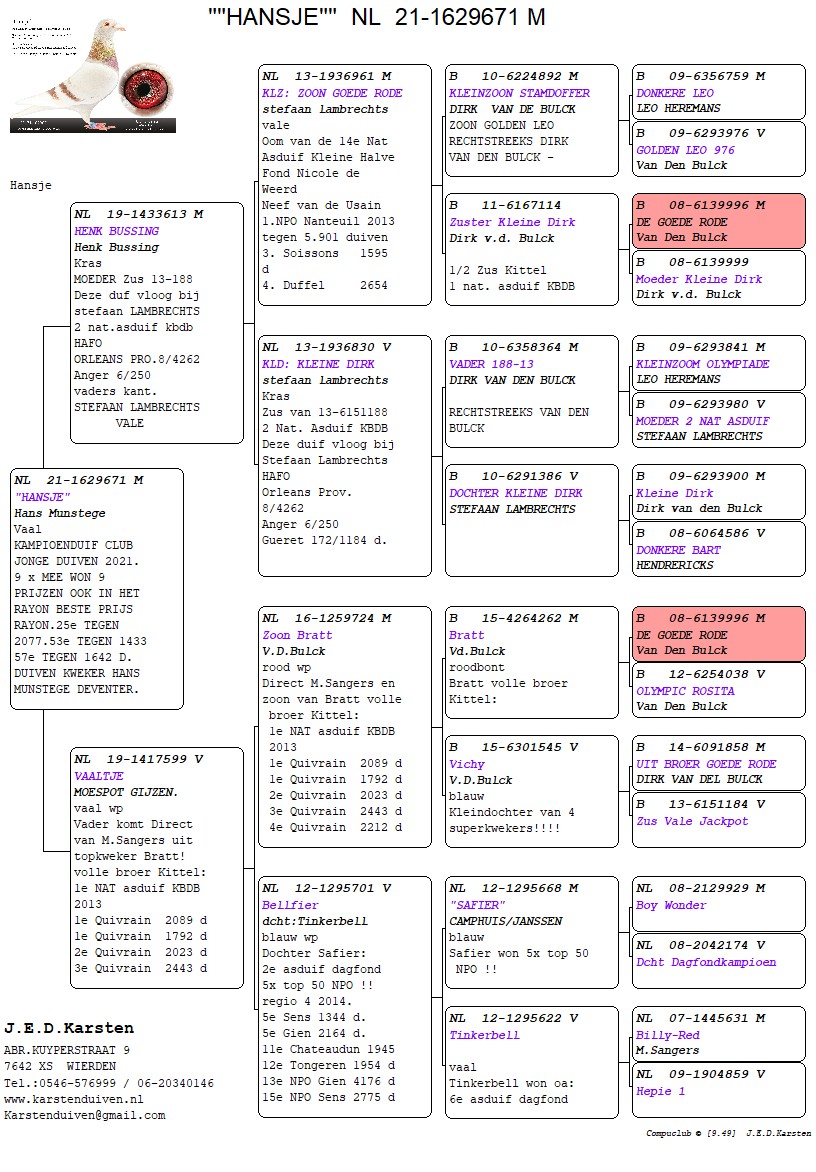Click the HANSJE NL 21-1629671 M page title

tap(377, 17)
